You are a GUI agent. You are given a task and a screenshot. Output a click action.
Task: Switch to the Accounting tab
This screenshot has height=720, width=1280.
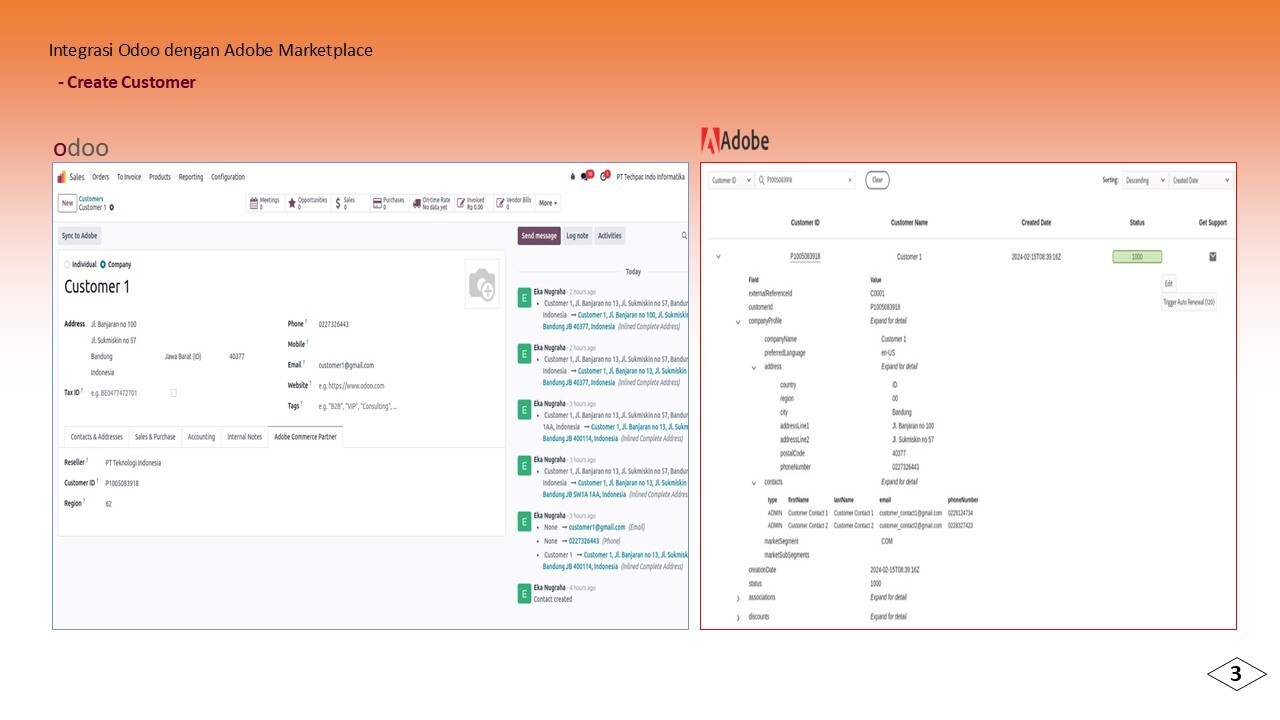point(201,437)
